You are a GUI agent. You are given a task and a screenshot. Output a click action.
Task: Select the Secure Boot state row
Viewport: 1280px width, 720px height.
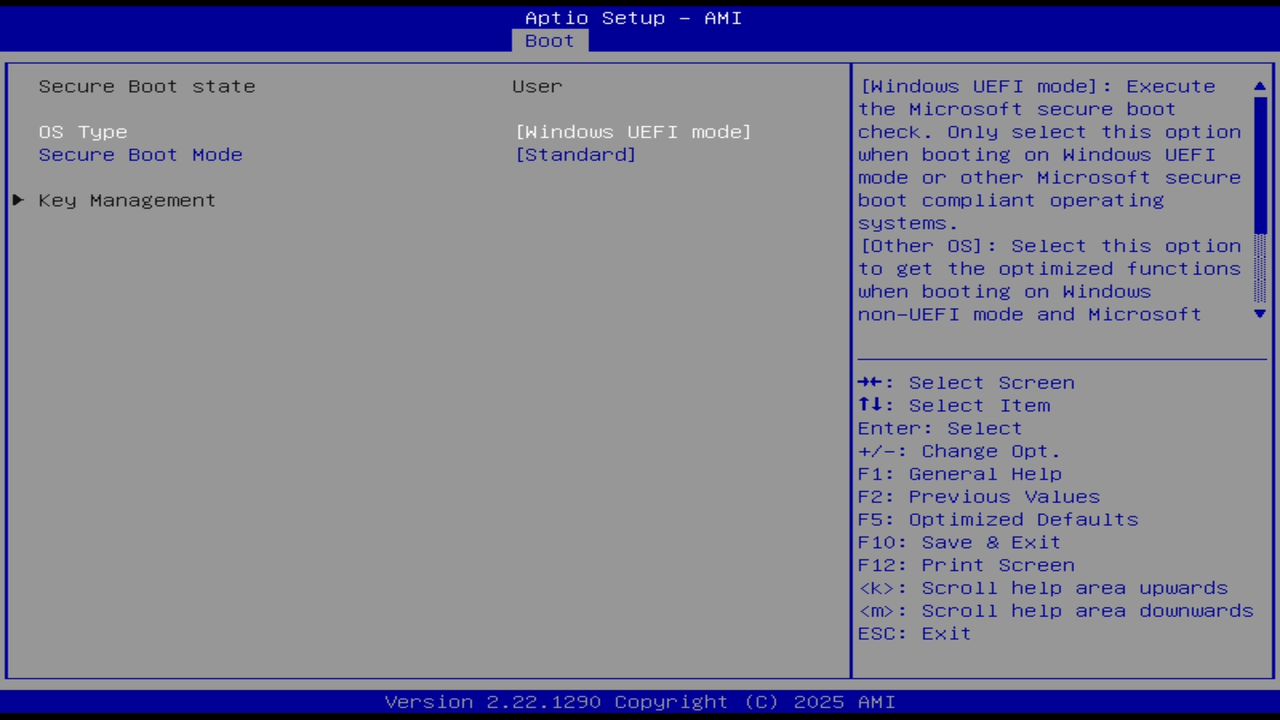click(147, 86)
